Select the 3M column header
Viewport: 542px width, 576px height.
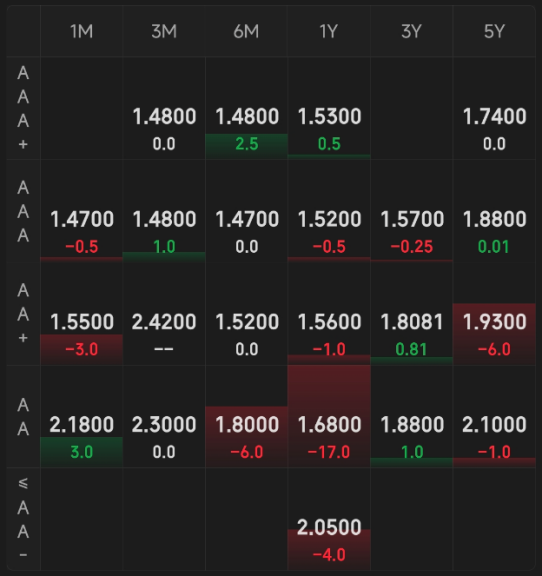[x=164, y=32]
